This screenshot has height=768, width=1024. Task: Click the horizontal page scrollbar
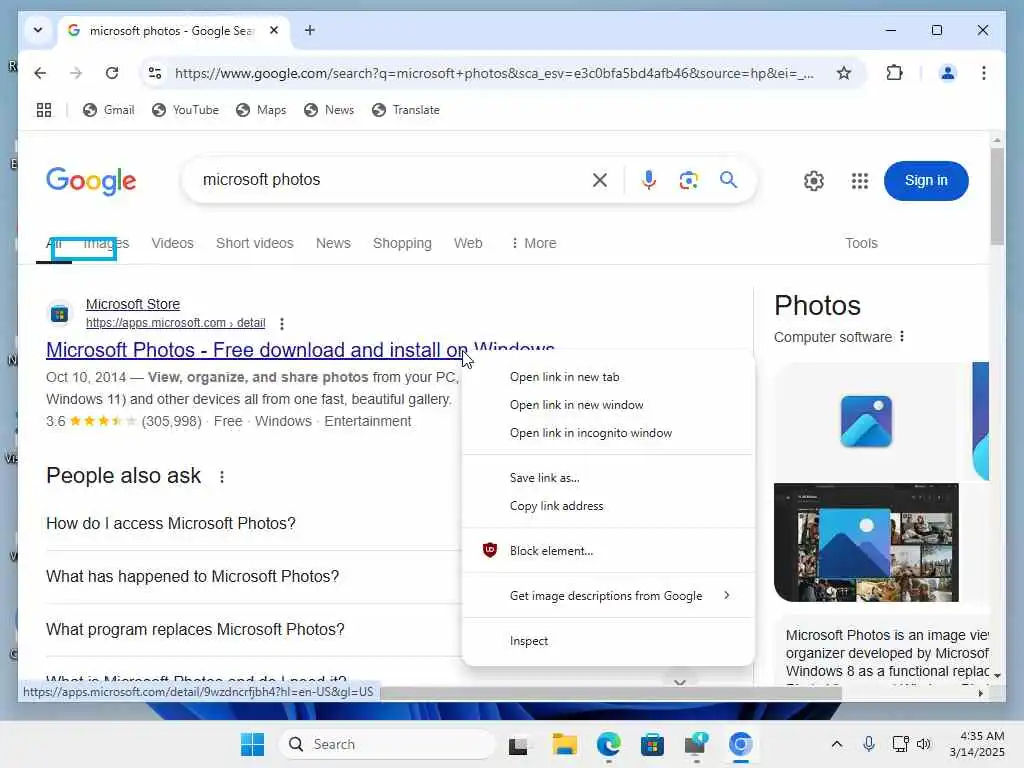tap(611, 694)
